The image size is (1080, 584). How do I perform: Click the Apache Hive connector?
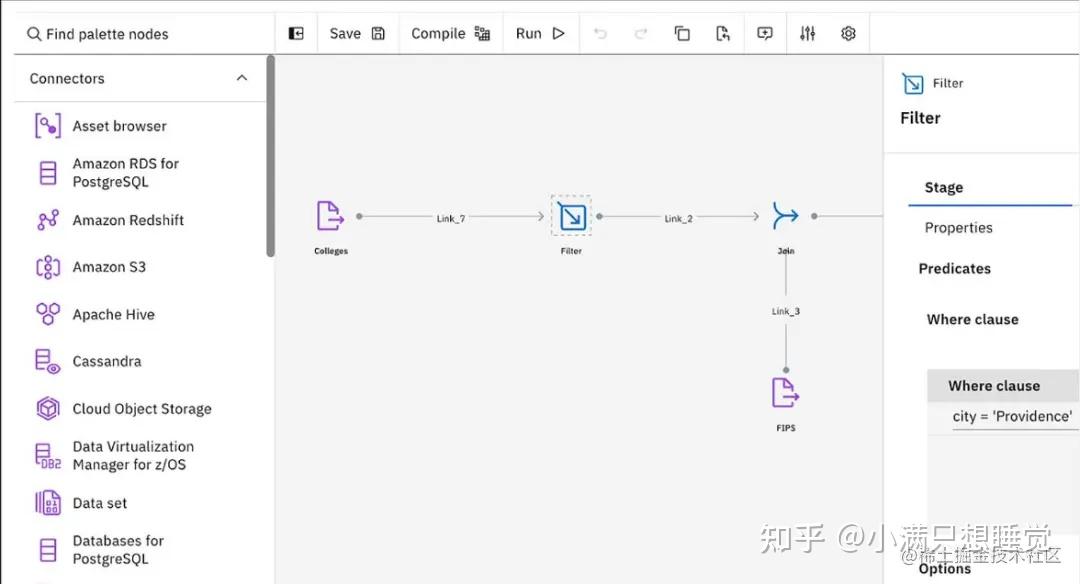(113, 314)
